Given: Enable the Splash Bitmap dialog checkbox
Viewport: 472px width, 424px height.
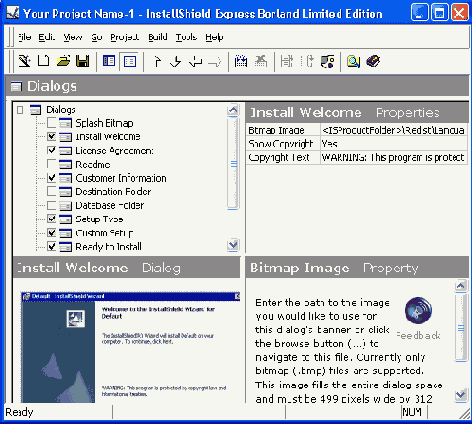Looking at the screenshot, I should pyautogui.click(x=52, y=123).
